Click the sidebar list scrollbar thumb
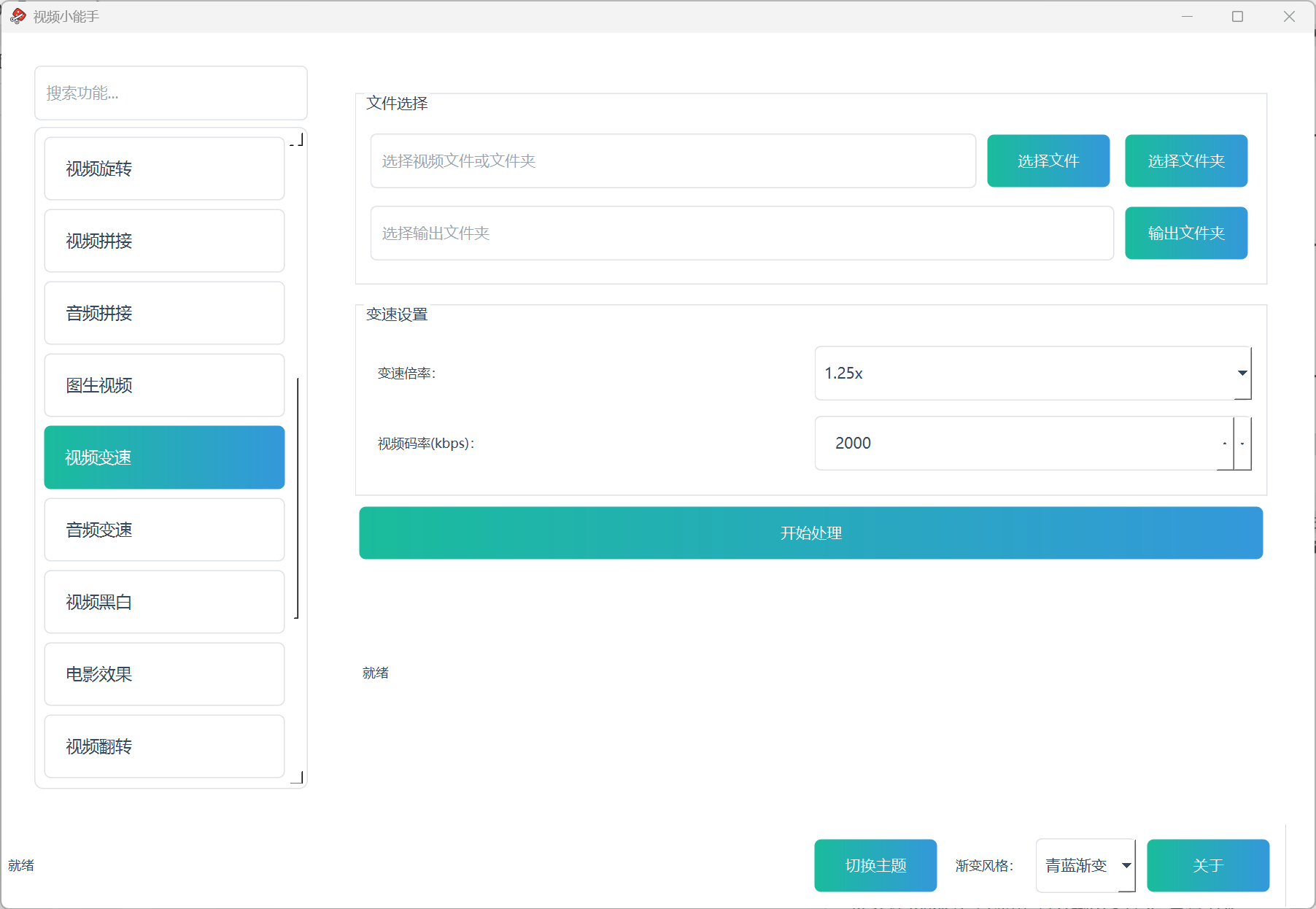1316x909 pixels. [x=297, y=498]
